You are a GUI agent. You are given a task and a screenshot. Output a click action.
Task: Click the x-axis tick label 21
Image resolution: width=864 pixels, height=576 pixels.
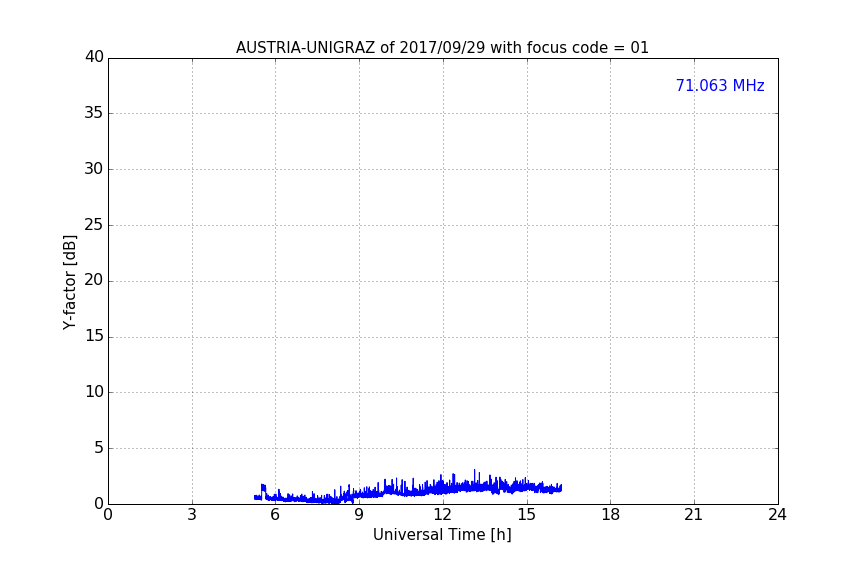[694, 515]
